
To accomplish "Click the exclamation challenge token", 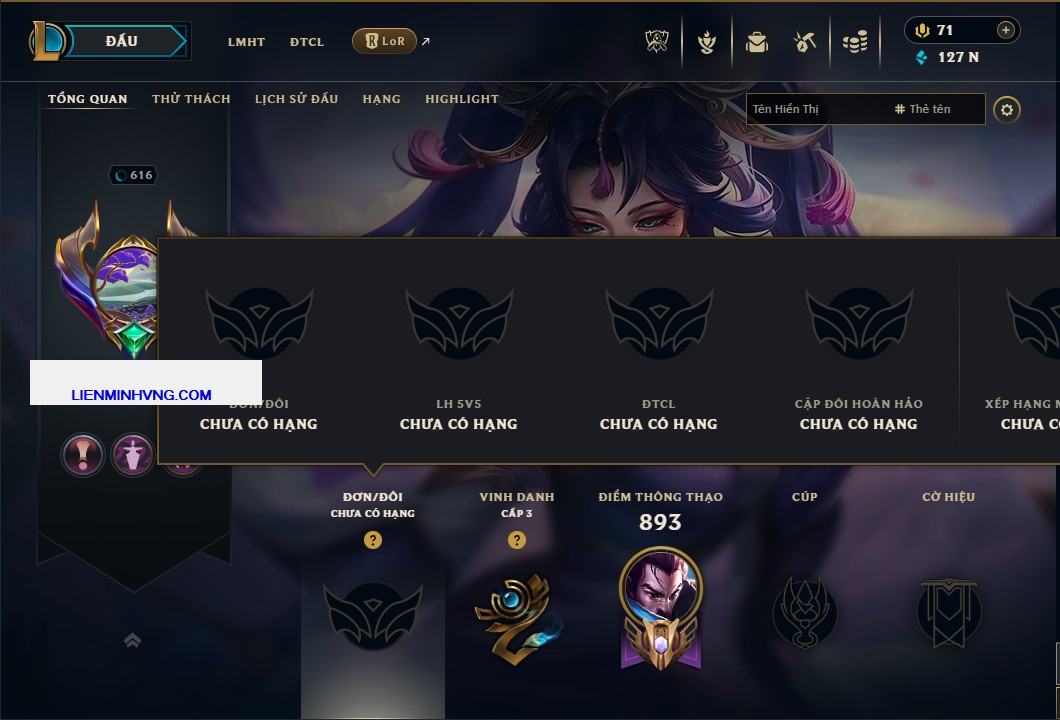I will (82, 454).
